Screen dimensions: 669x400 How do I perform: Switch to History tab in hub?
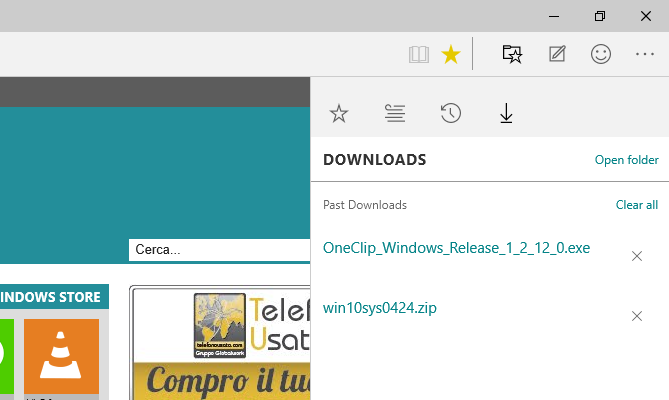coord(451,113)
